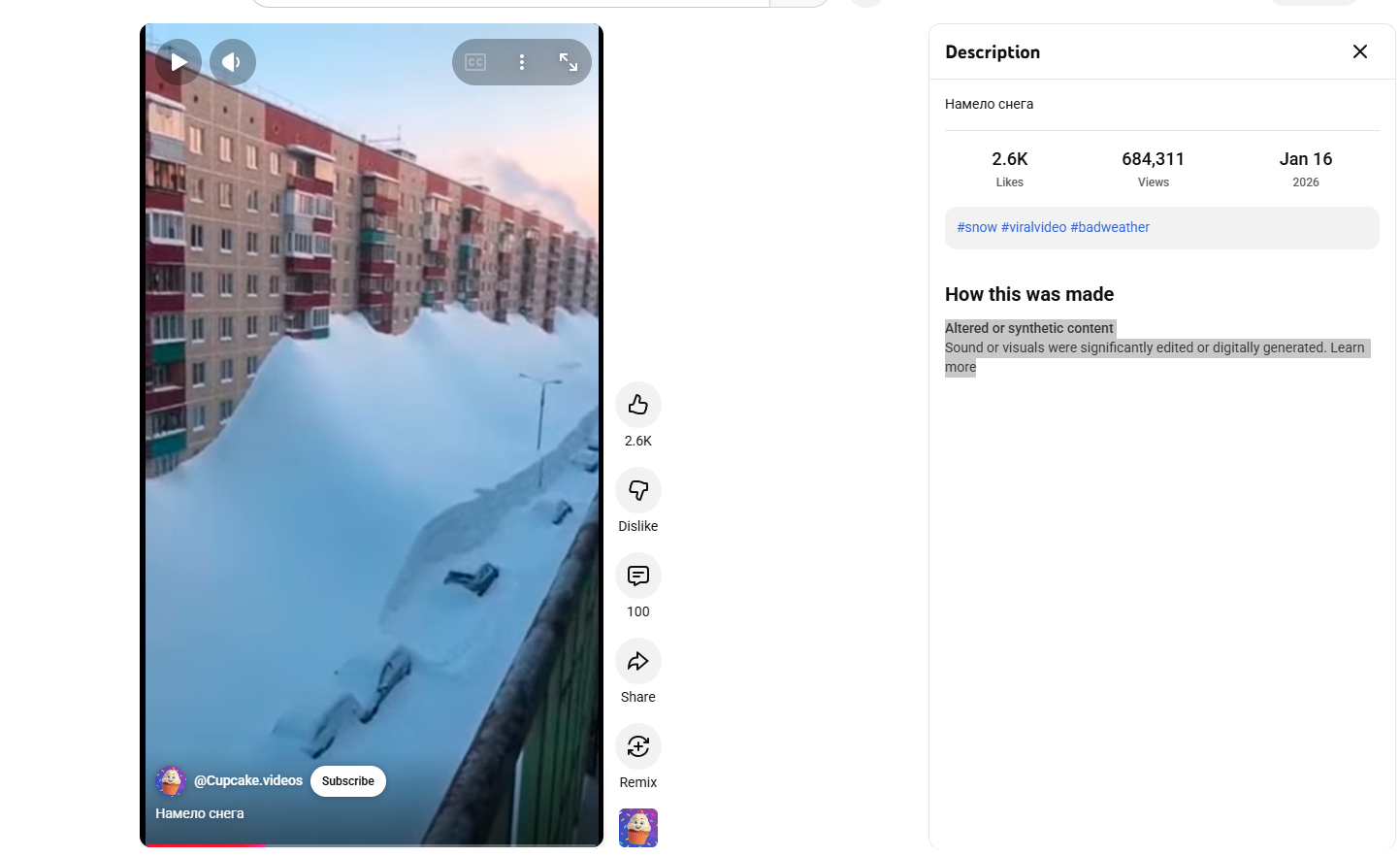Screen dimensions: 1400x857
Task: Open the #viralvideo hashtag
Action: tap(1033, 227)
